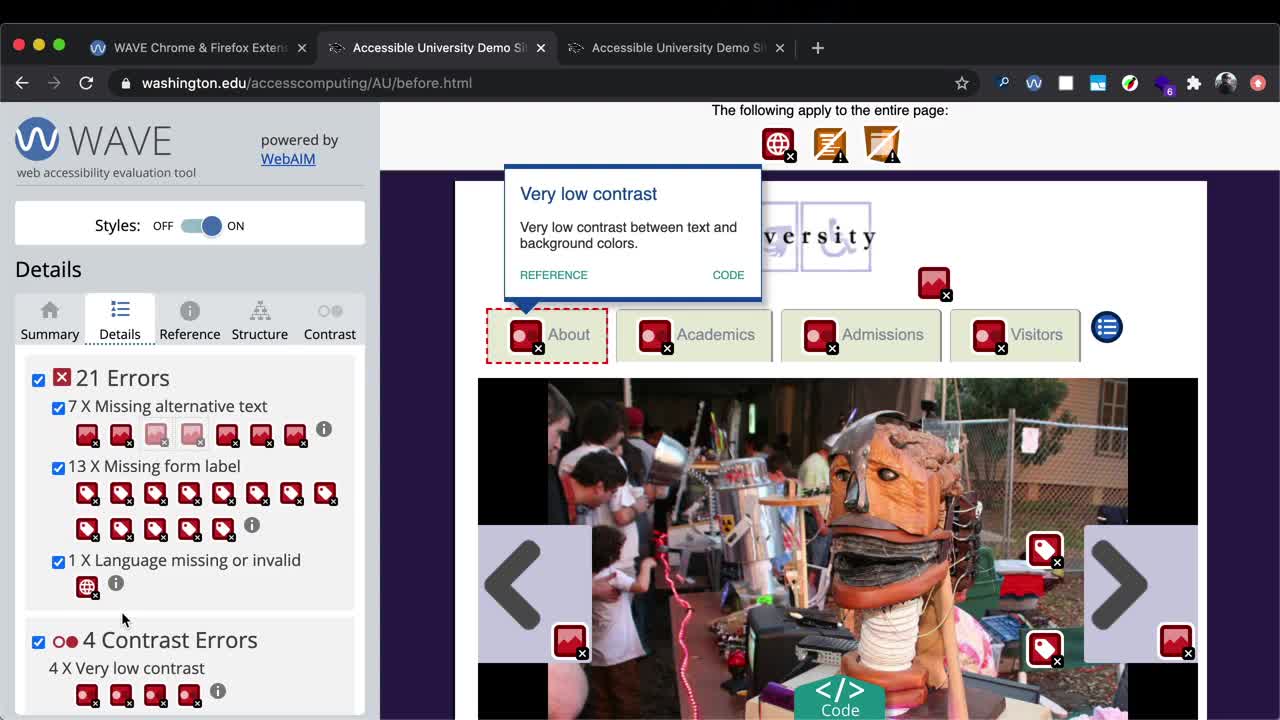The height and width of the screenshot is (720, 1280).
Task: Uncheck the Missing form label checkbox
Action: (58, 468)
